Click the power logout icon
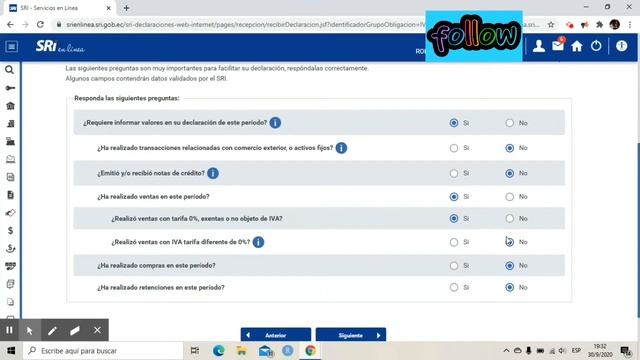This screenshot has width=640, height=360. pos(596,46)
